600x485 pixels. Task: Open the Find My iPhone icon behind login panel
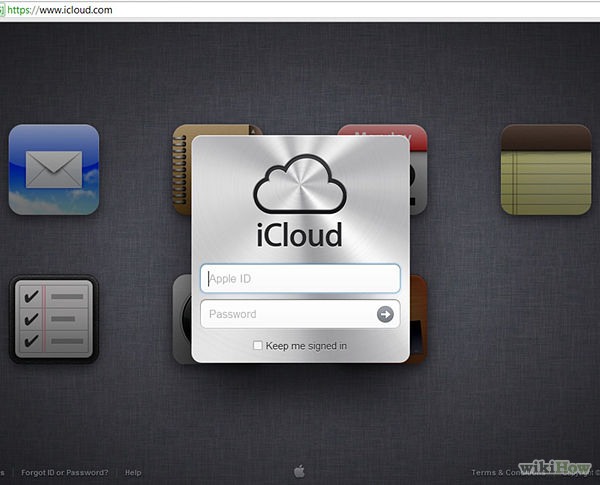coord(182,319)
